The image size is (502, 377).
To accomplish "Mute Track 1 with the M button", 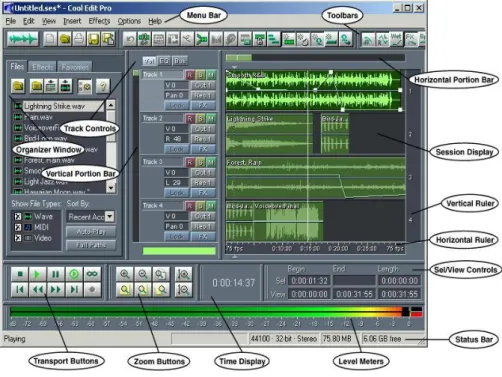I will pos(211,75).
